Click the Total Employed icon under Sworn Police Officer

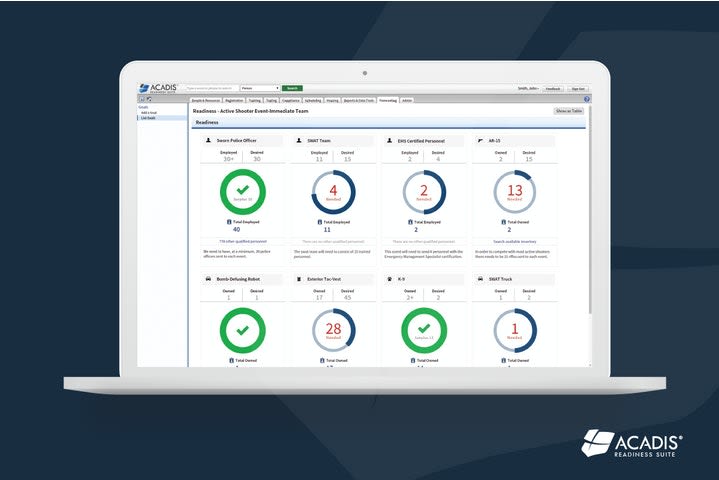(x=229, y=221)
